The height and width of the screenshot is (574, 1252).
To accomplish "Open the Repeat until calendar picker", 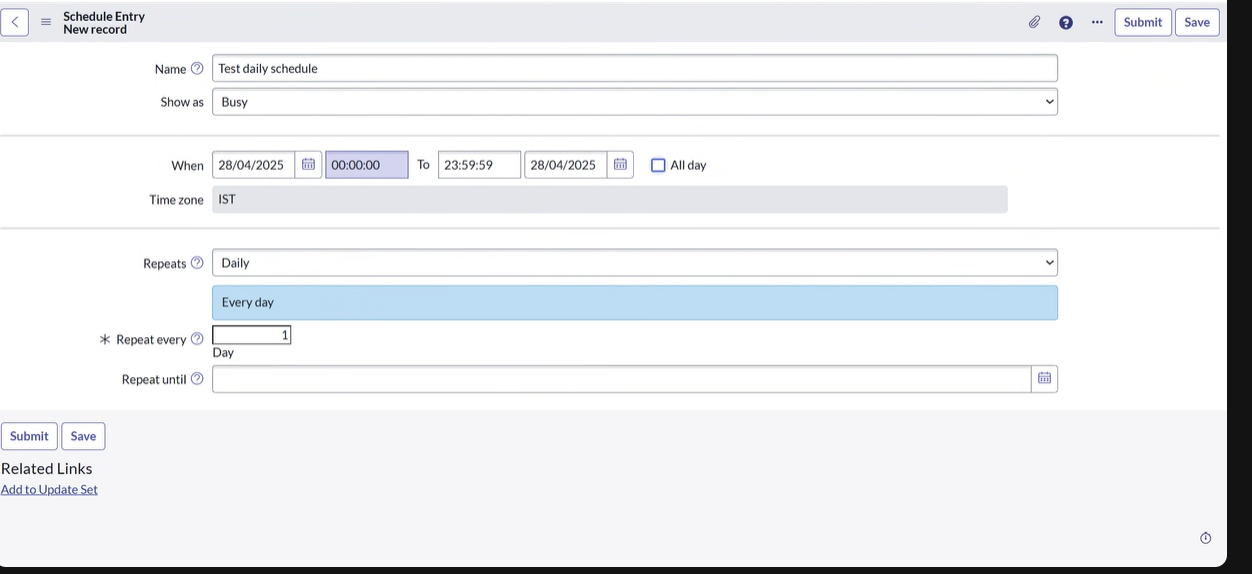I will pyautogui.click(x=1044, y=378).
